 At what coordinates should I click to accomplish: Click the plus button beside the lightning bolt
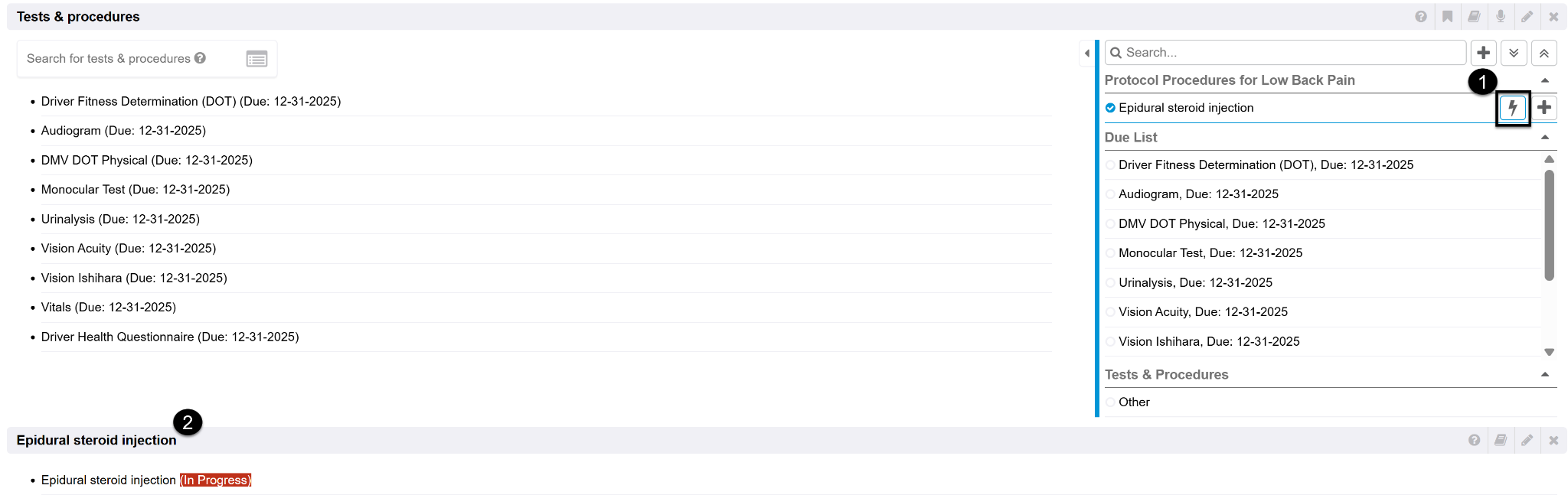1544,108
